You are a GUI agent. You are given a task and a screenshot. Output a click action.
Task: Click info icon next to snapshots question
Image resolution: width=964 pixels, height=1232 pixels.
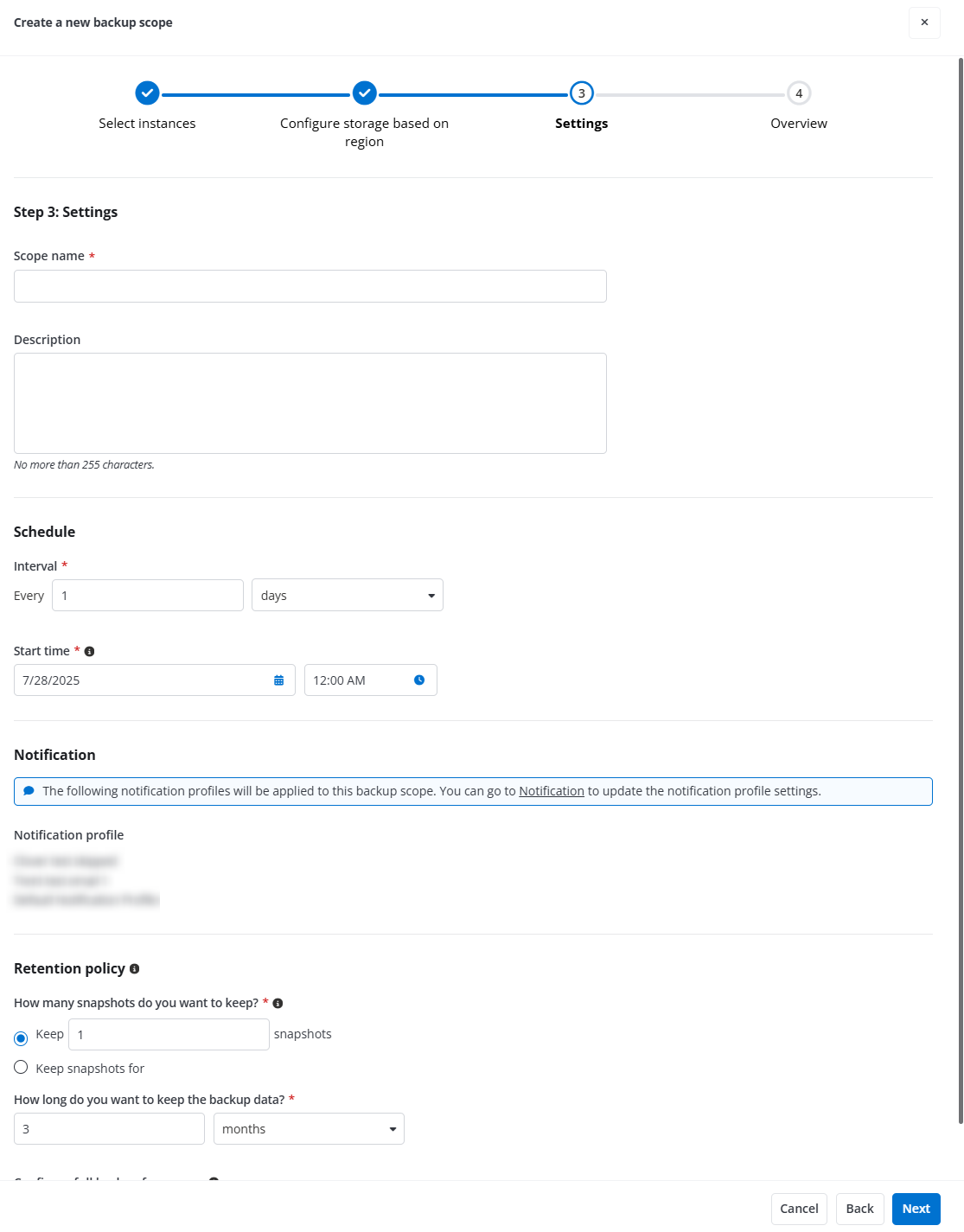(x=278, y=1004)
